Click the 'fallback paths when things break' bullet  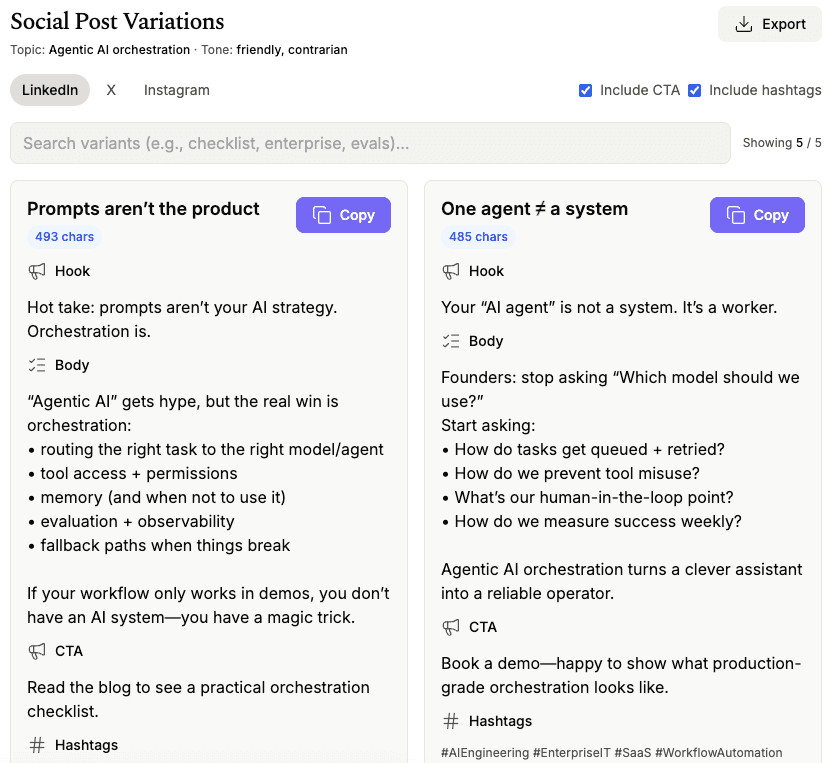[159, 545]
